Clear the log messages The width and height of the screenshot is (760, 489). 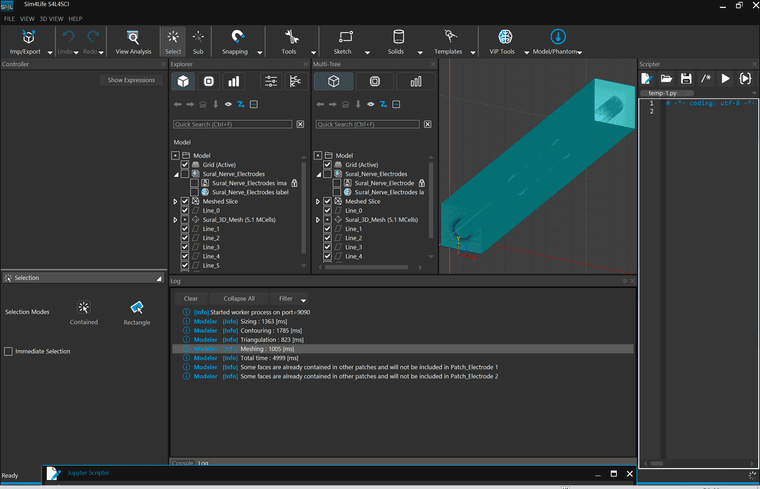click(x=190, y=299)
